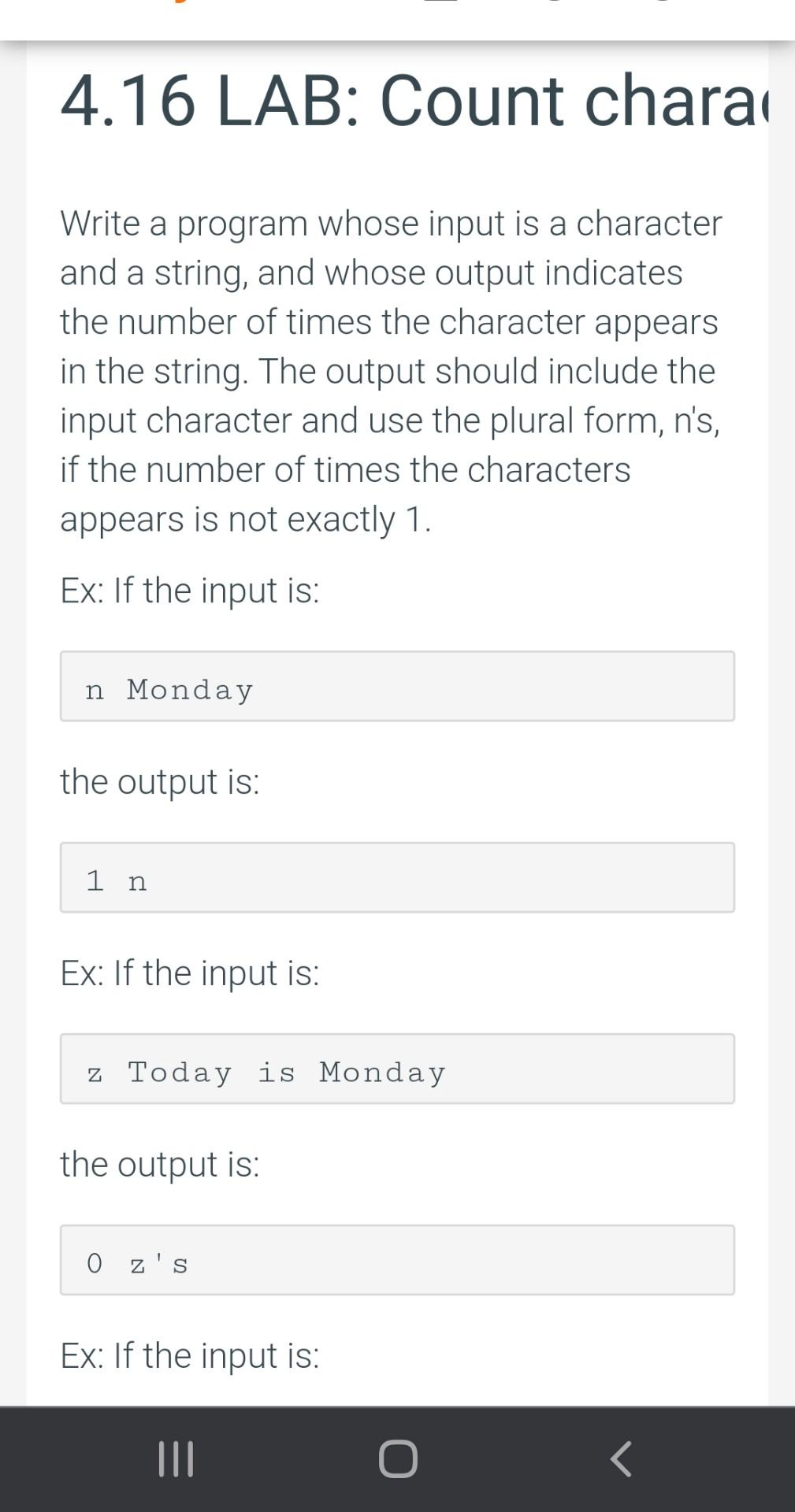795x1512 pixels.
Task: Tap the Android home button icon
Action: (x=398, y=1458)
